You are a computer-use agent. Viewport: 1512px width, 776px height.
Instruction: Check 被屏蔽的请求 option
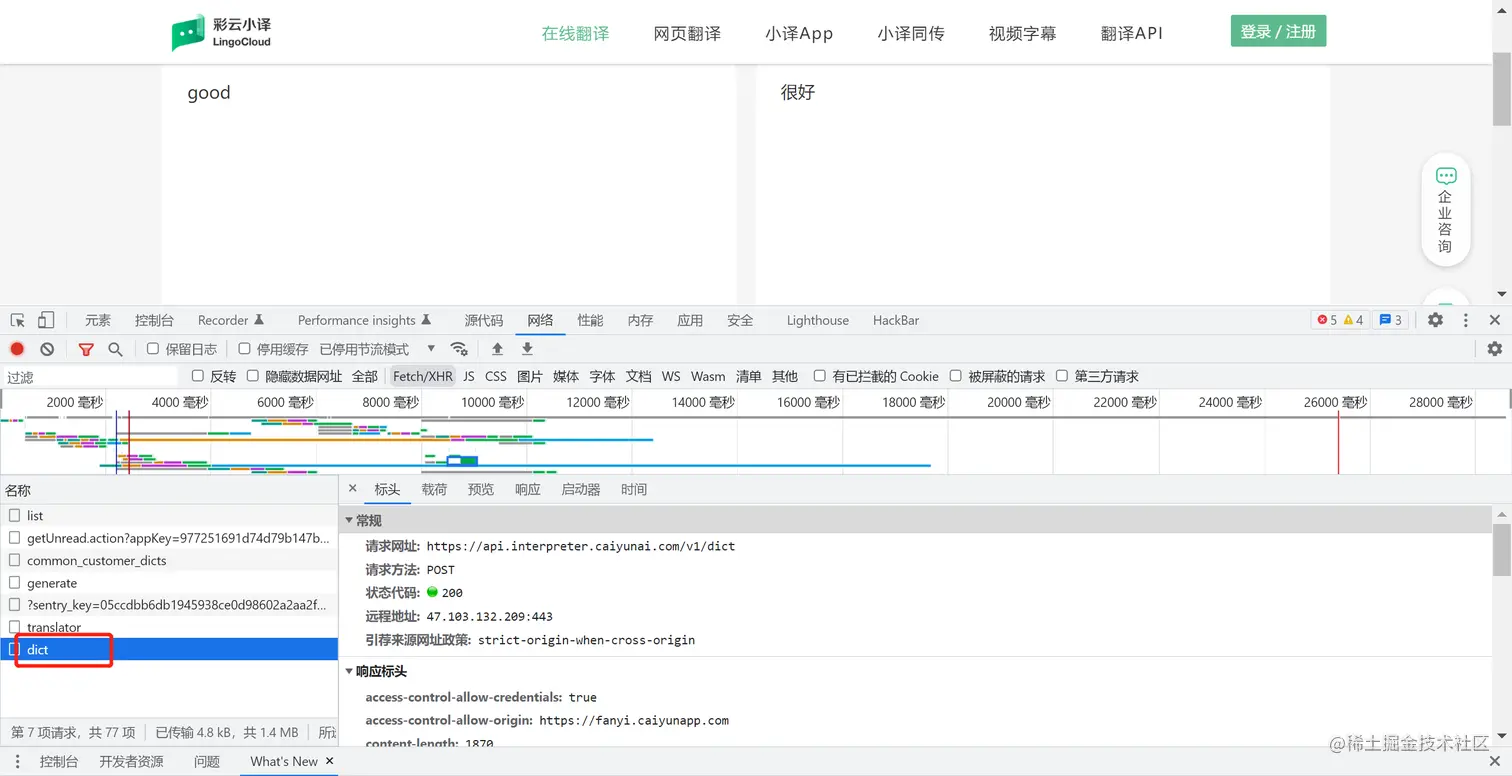[x=955, y=376]
